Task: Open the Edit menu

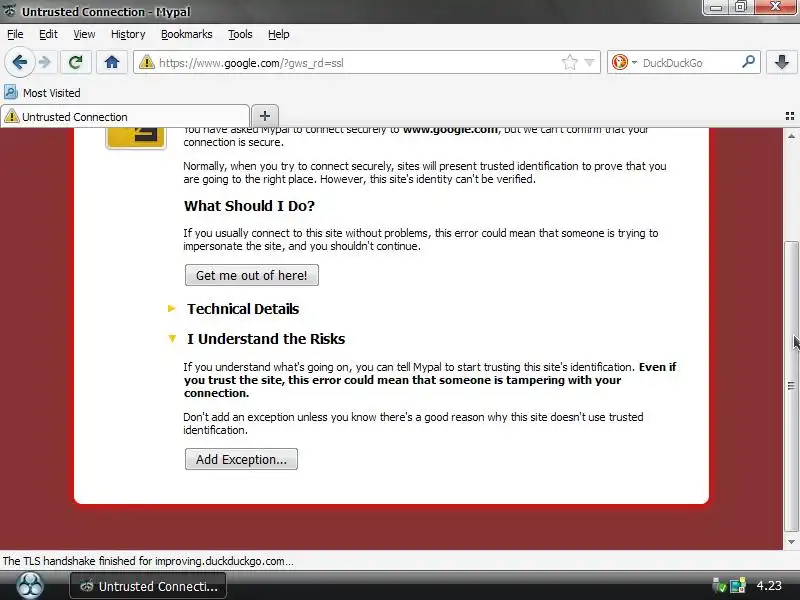Action: [48, 34]
